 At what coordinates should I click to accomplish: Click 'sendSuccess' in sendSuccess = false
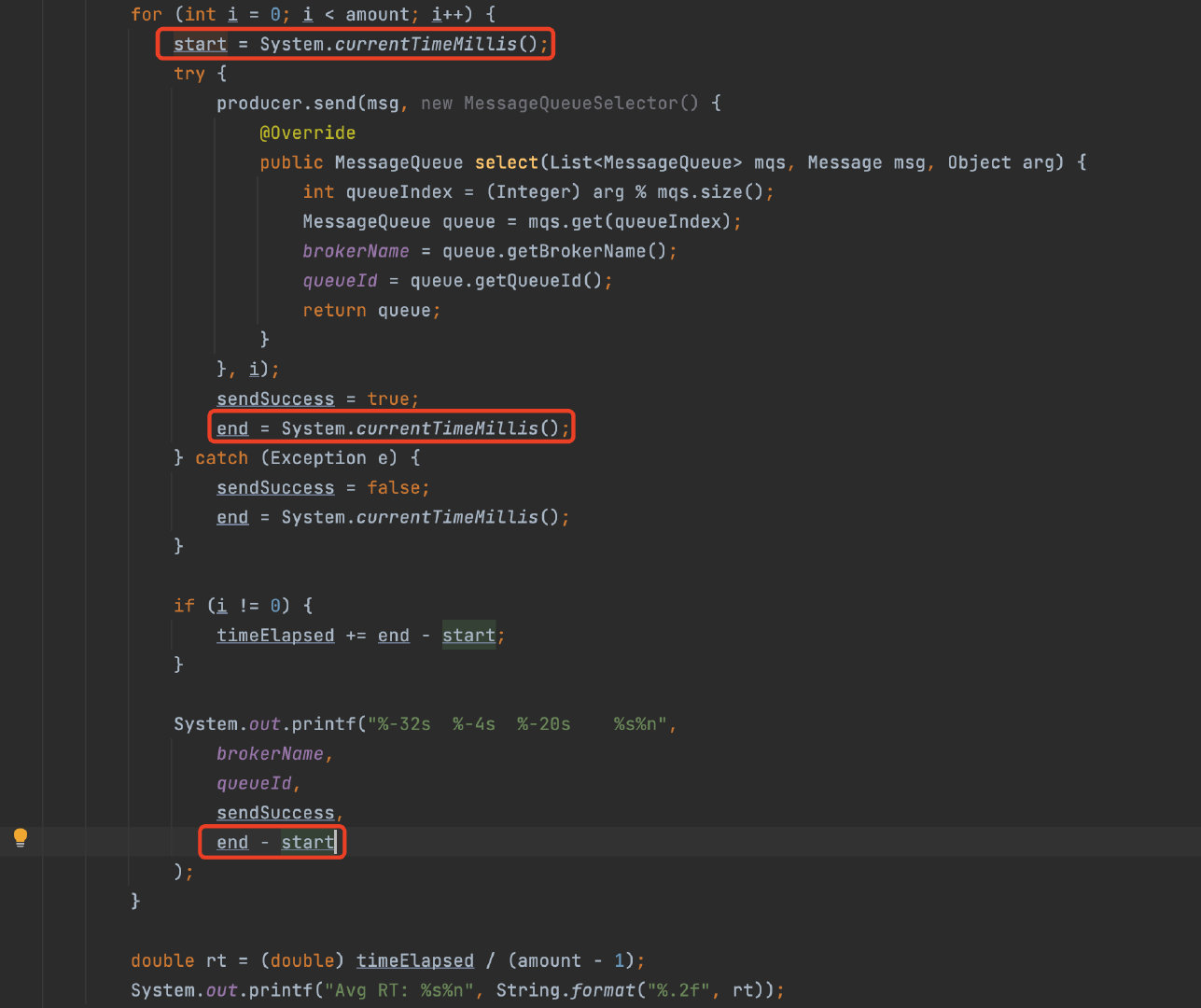[x=275, y=488]
